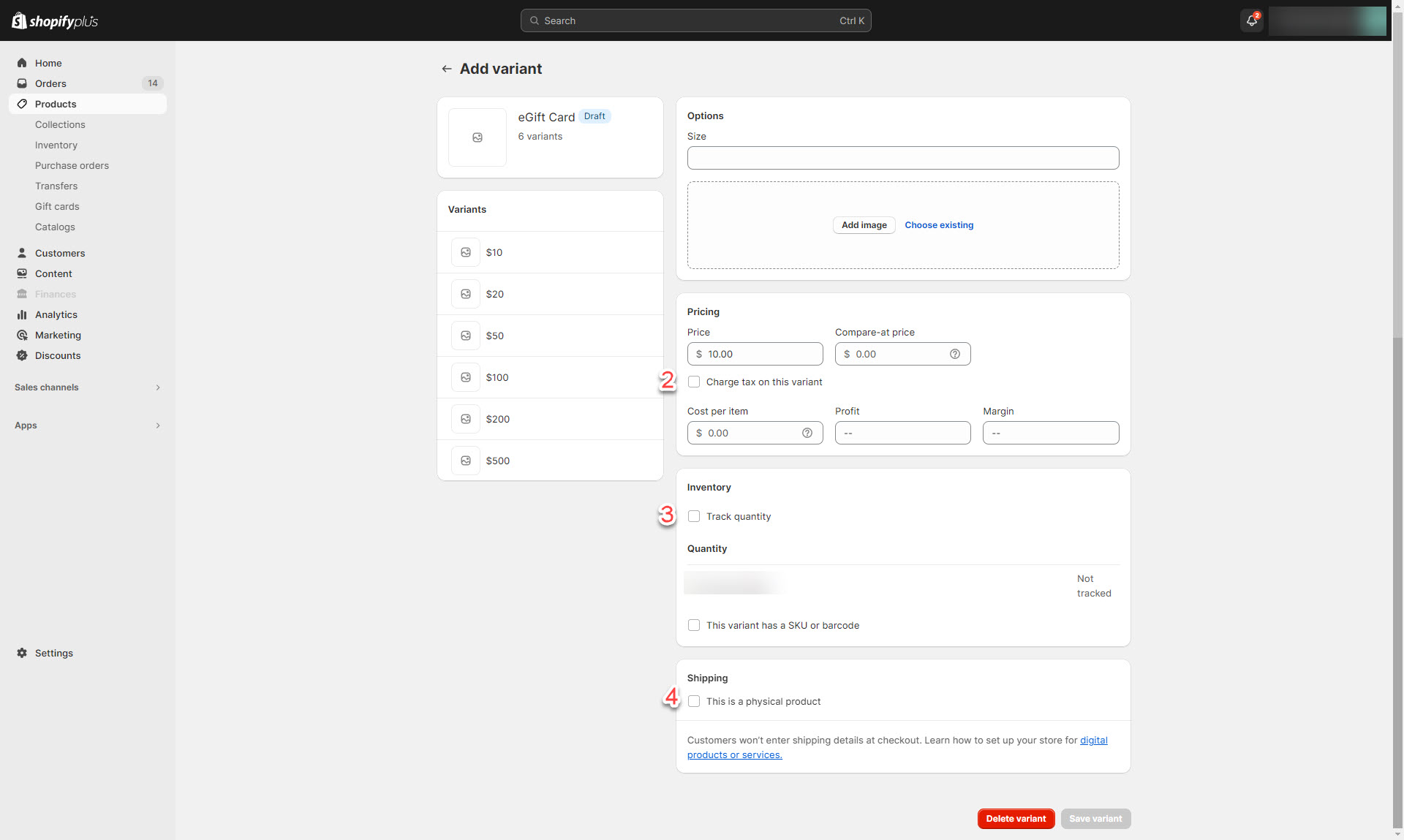
Task: Check This is a physical product
Action: click(x=694, y=701)
